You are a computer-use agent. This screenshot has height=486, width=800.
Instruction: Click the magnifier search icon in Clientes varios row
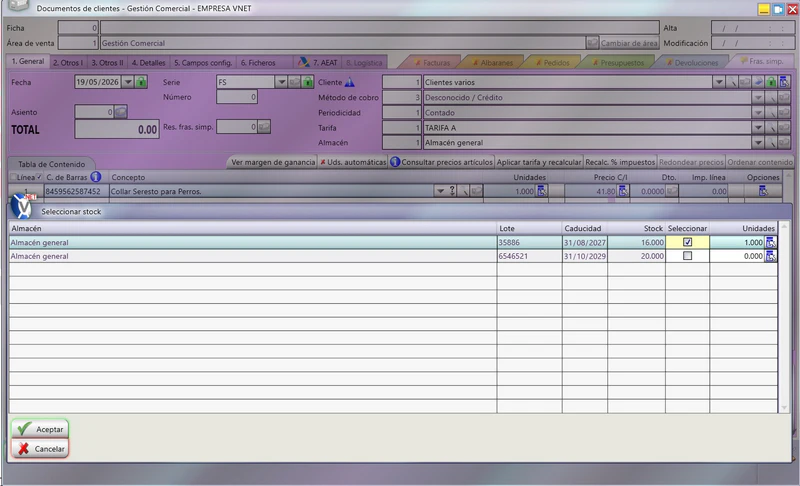pyautogui.click(x=732, y=82)
